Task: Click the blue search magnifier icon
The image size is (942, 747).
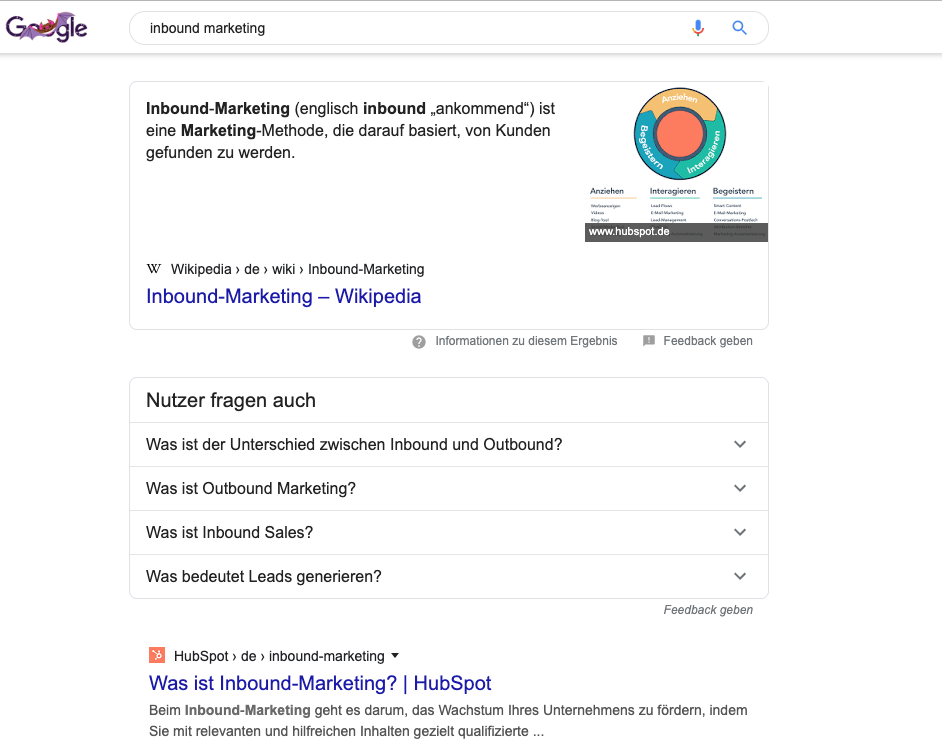Action: pyautogui.click(x=740, y=28)
